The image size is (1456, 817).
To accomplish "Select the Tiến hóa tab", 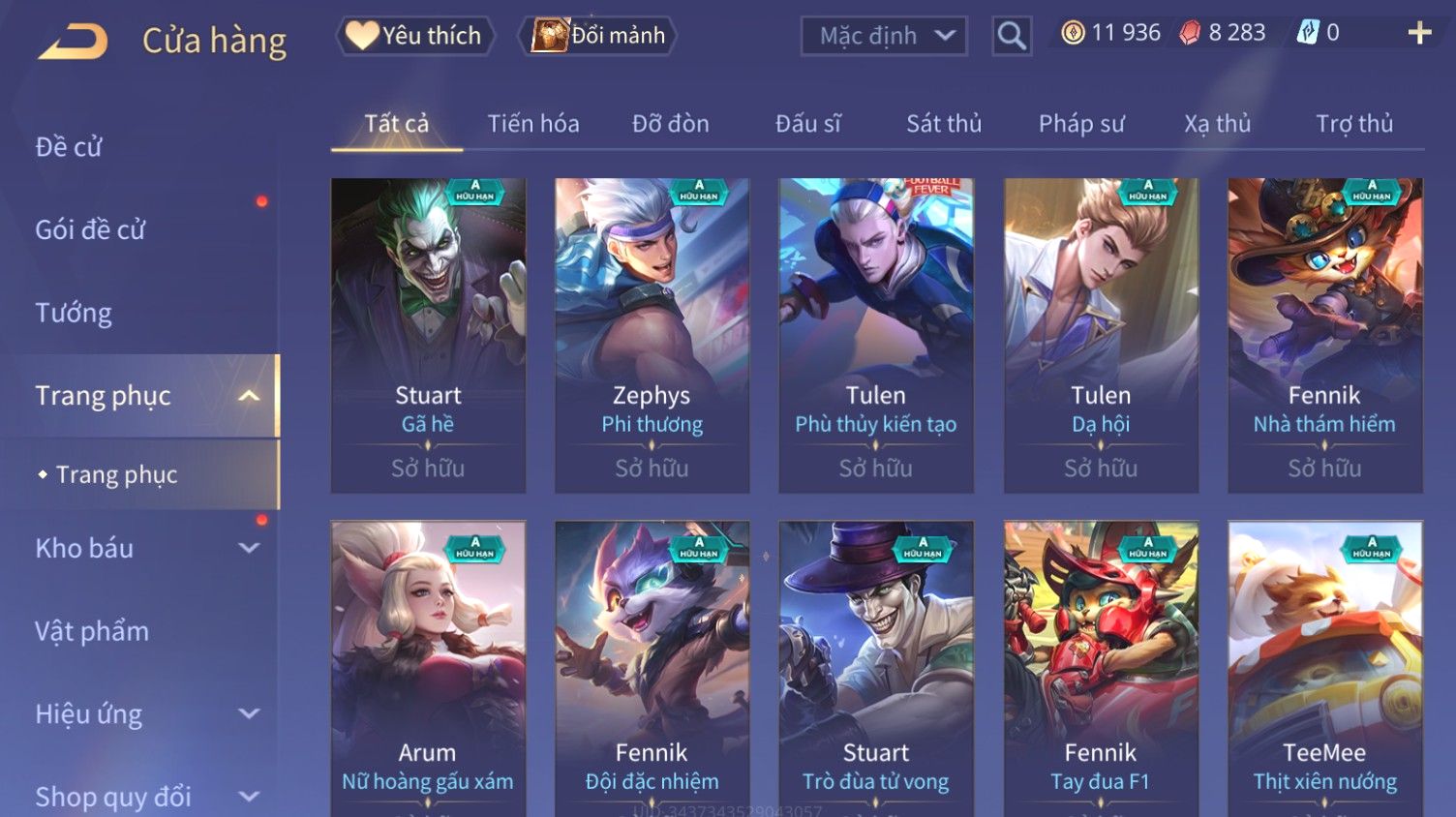I will tap(533, 124).
